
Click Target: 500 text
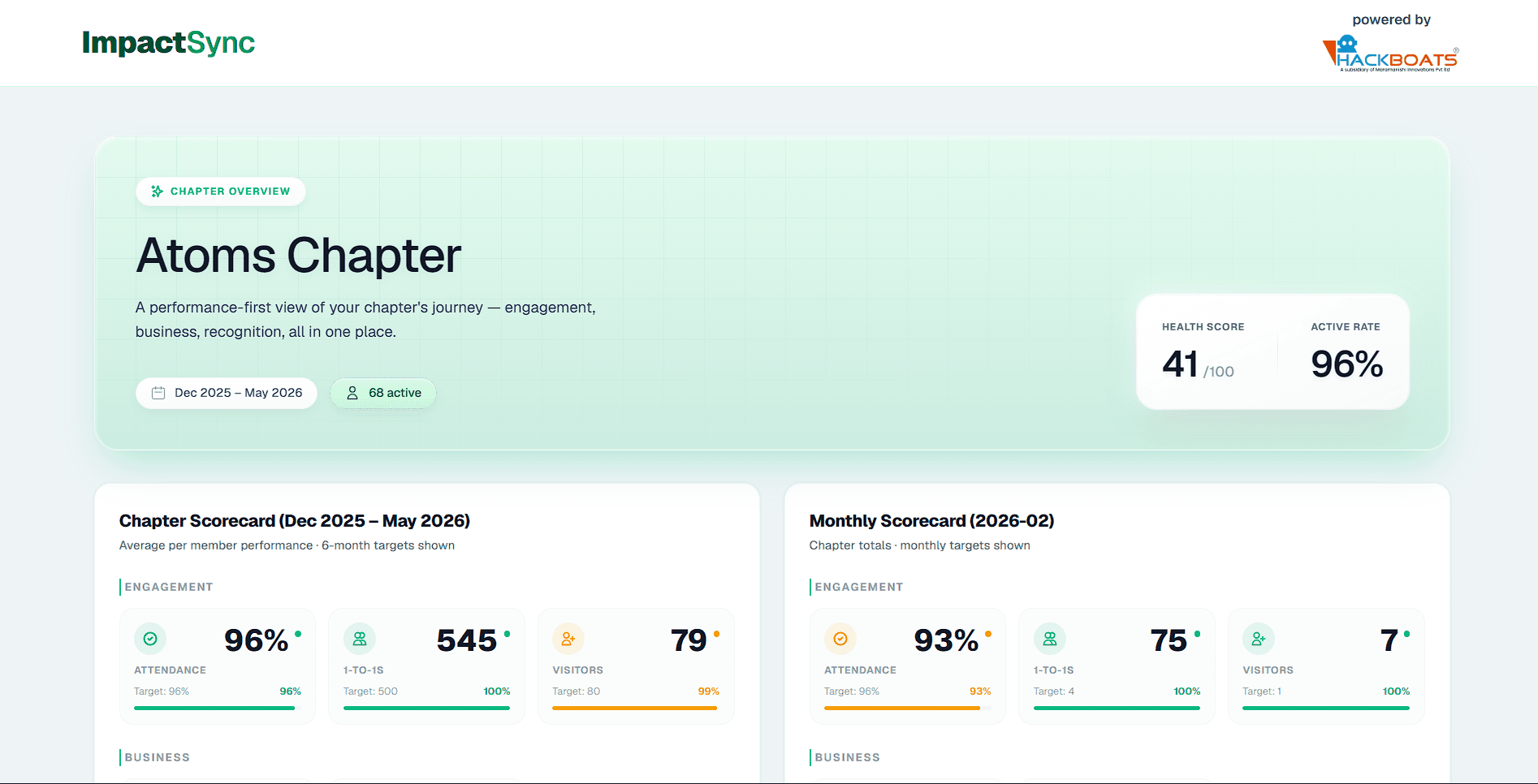[x=370, y=691]
